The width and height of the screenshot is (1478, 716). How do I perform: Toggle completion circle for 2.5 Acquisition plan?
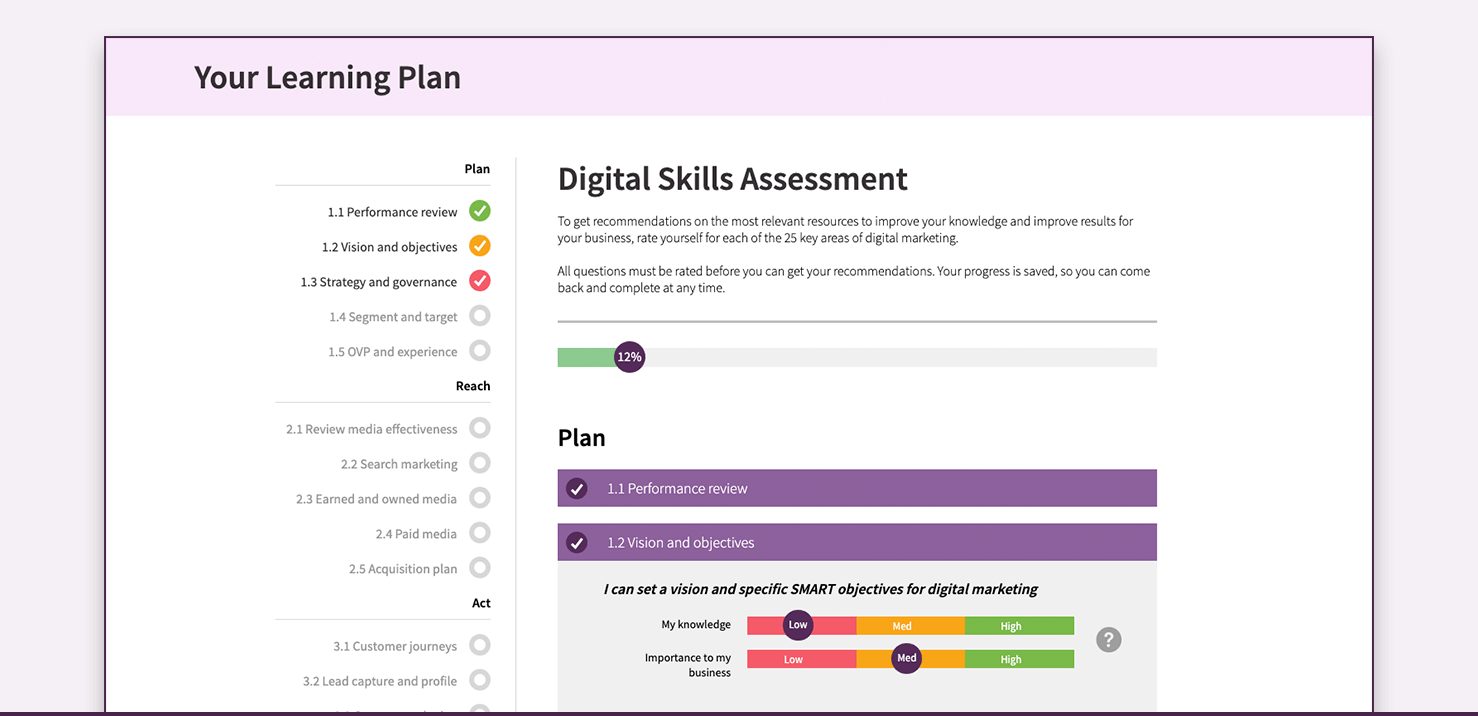point(479,568)
